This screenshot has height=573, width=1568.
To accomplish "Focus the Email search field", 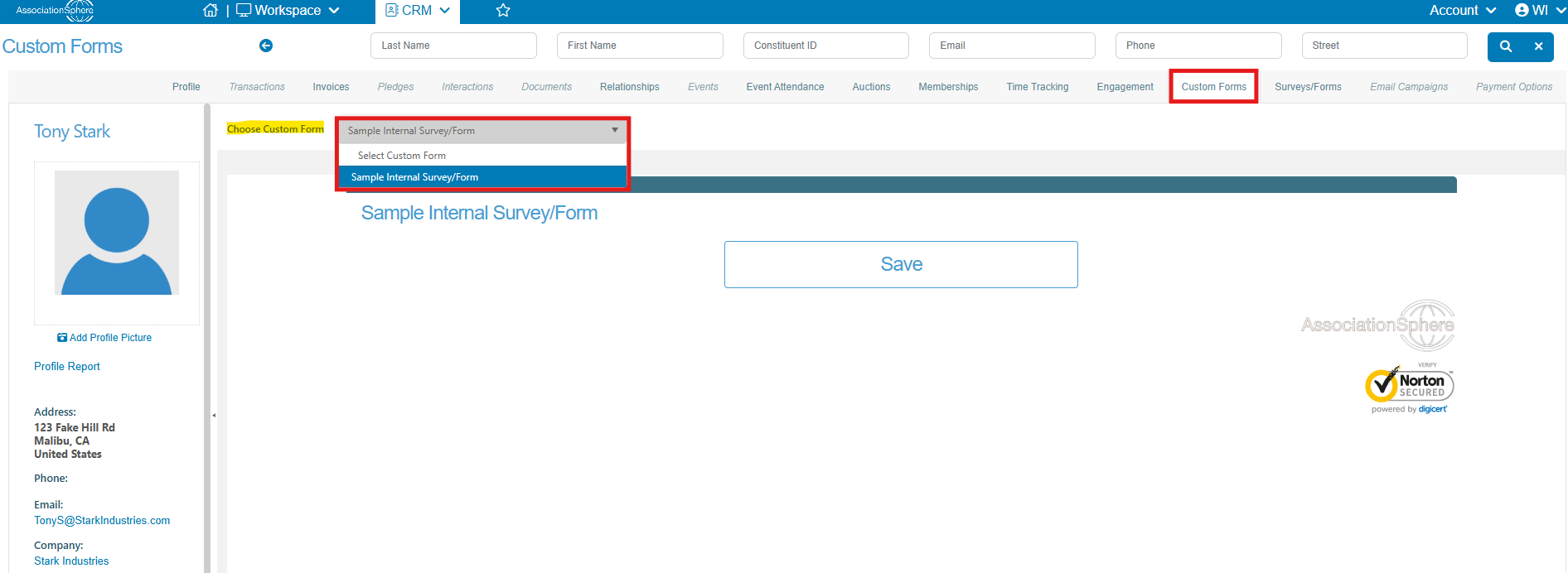I will pyautogui.click(x=1012, y=46).
